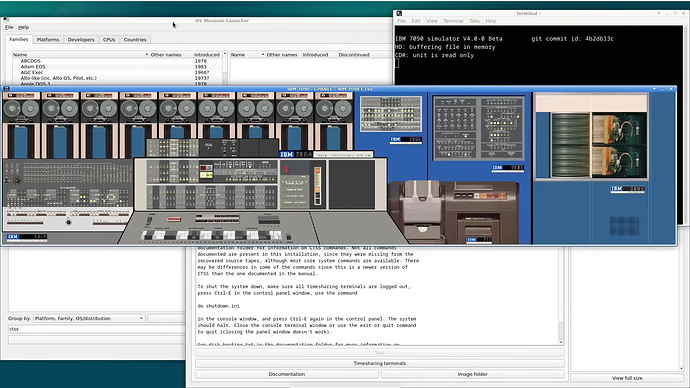Open Terminal Tabs menu
The width and height of the screenshot is (690, 388).
(x=474, y=21)
